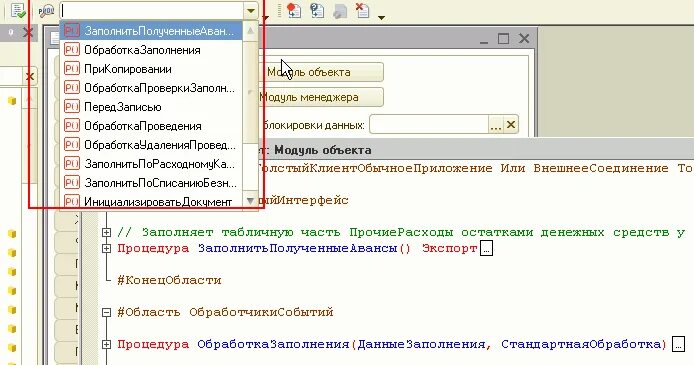Clear the блокировки данных field with X
The width and height of the screenshot is (694, 365).
(511, 125)
